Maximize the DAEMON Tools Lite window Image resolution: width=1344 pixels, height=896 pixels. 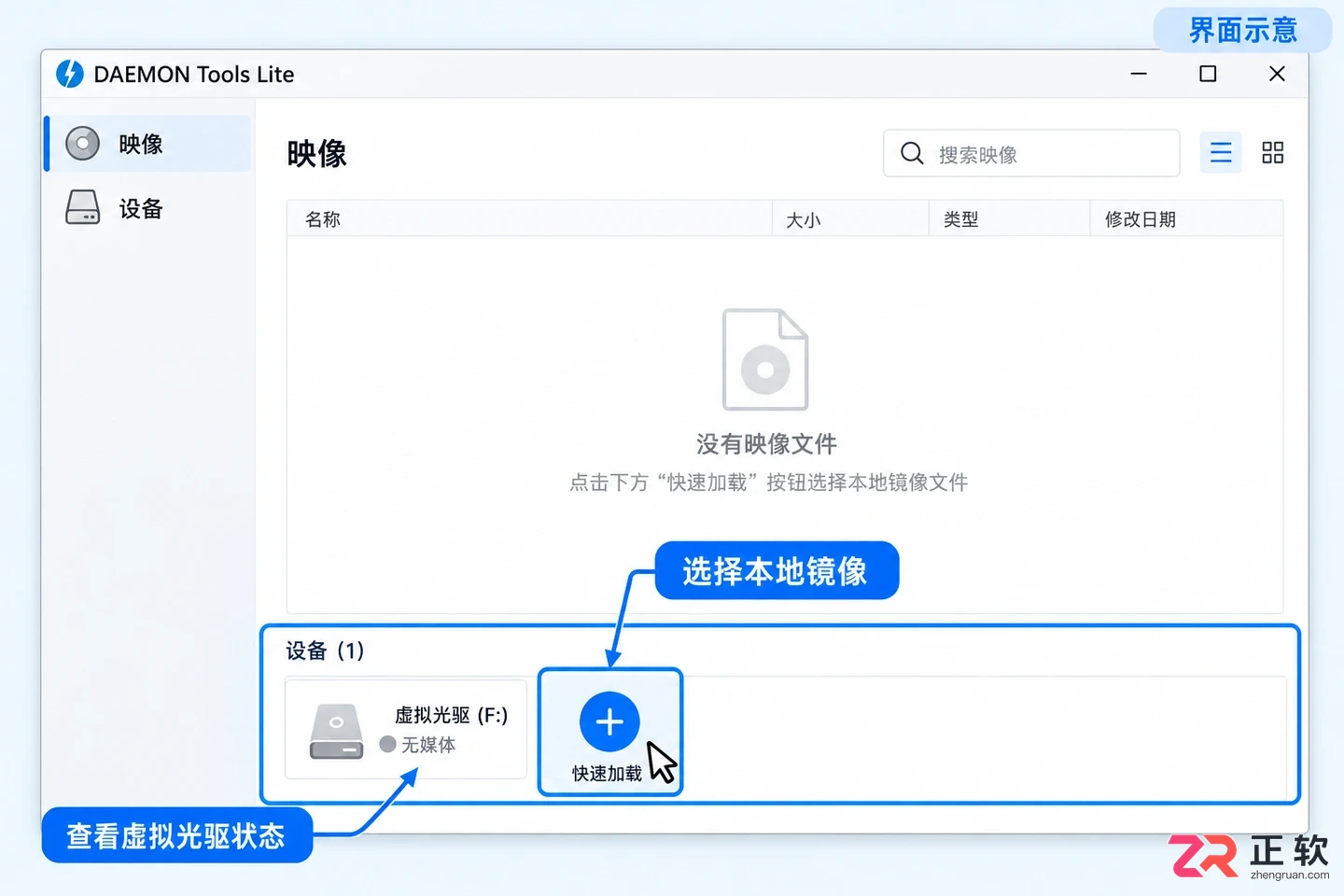pos(1208,74)
